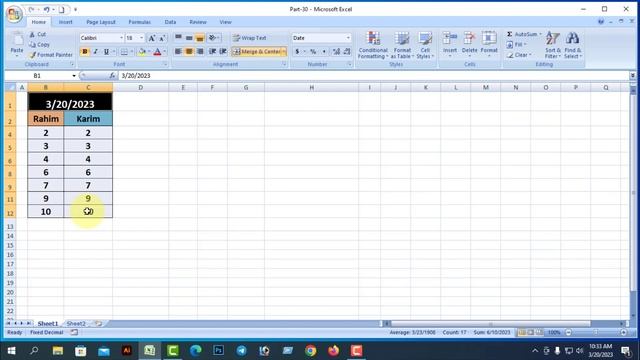Switch to the Insert tab

(65, 22)
